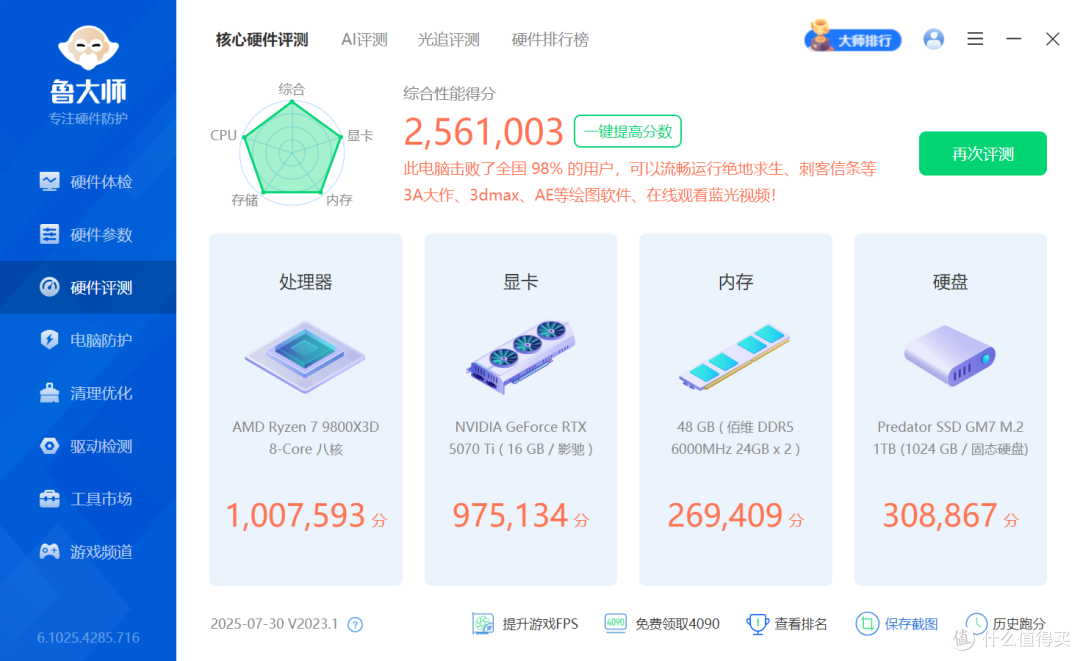Open 游戏频道 section
This screenshot has width=1080, height=661.
coord(87,552)
